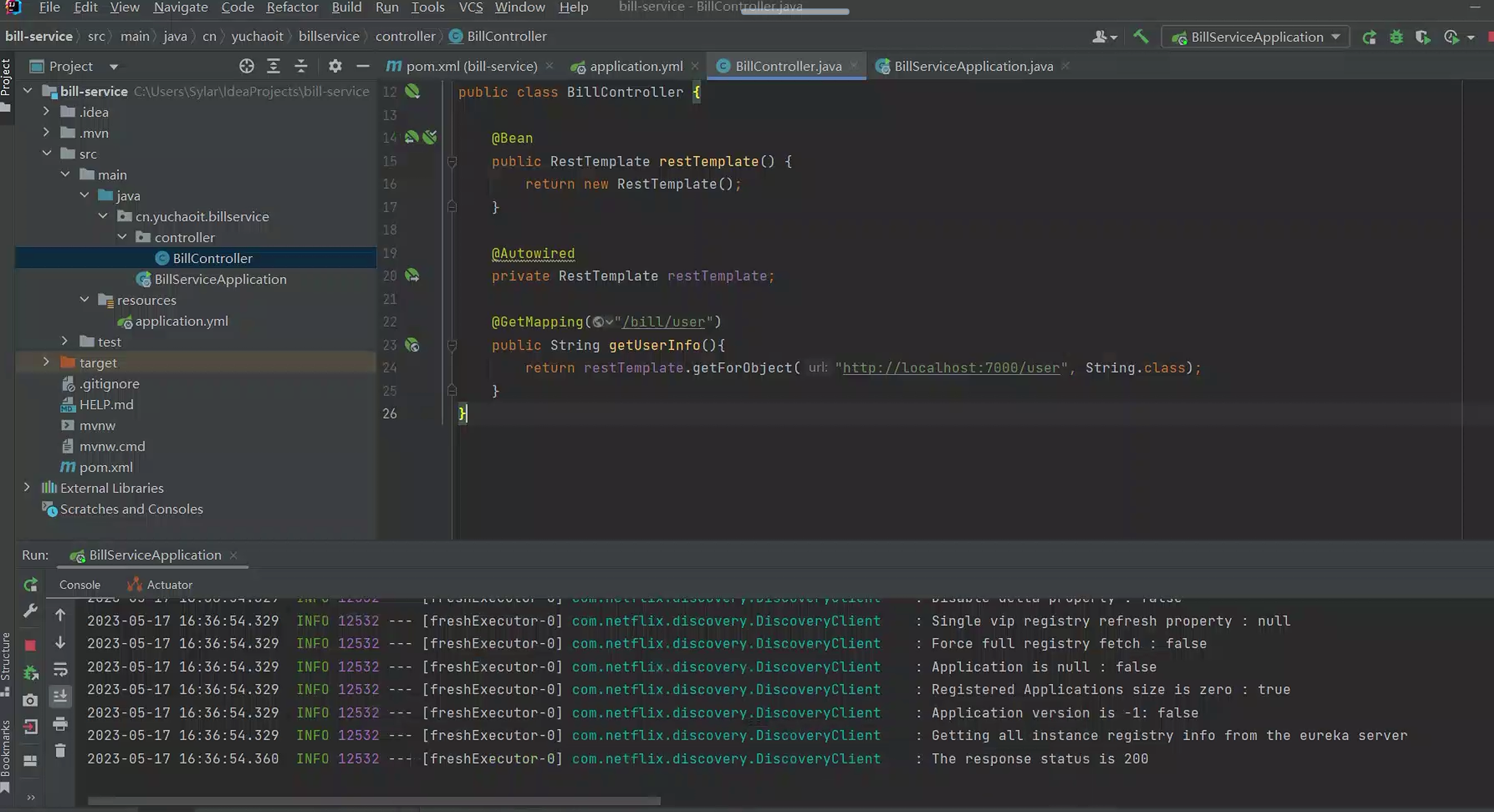Toggle soft-wrap in the console
Screen dimensions: 1494x812
pyautogui.click(x=61, y=670)
